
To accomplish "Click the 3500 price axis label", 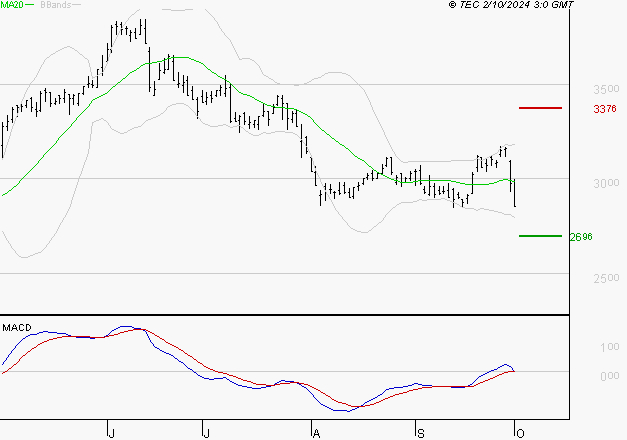I will [x=606, y=89].
